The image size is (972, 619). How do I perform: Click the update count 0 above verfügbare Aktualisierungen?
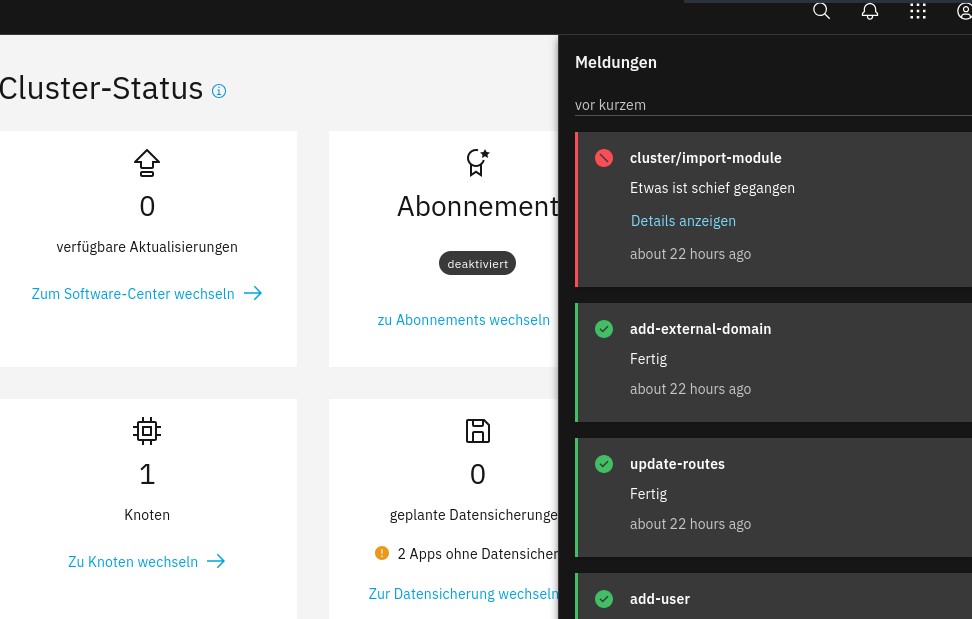point(147,206)
